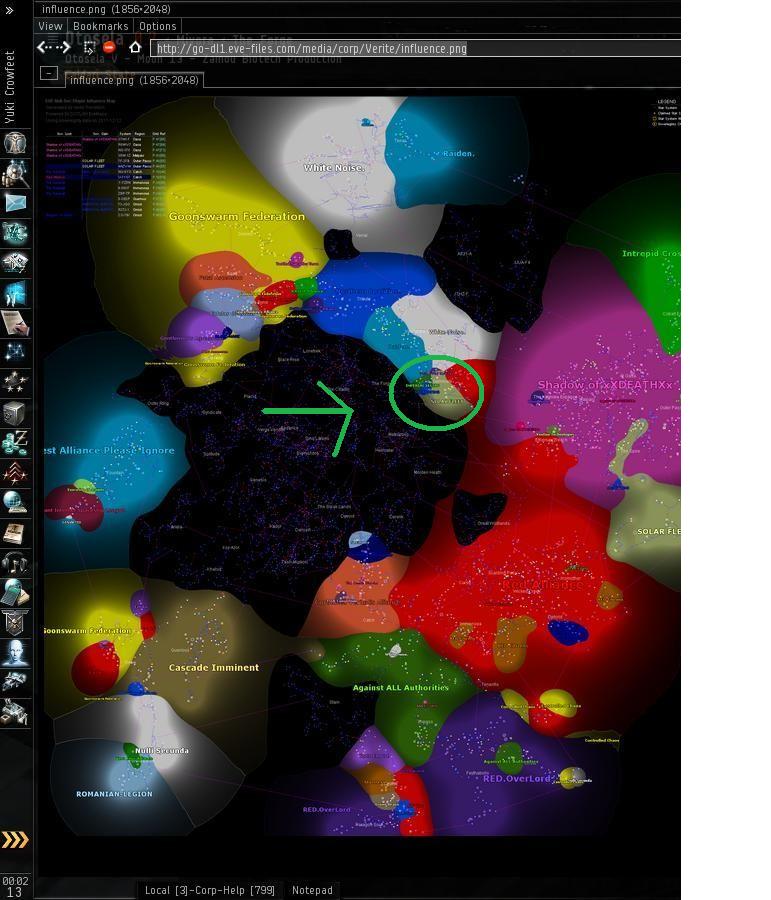Open the blue-screens Science & Industry icon
The image size is (771, 900).
(x=15, y=293)
